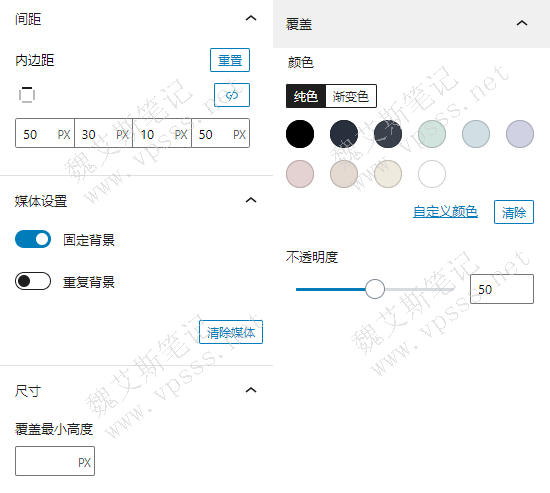Viewport: 550px width, 493px height.
Task: Pick the pure black color swatch
Action: pyautogui.click(x=300, y=134)
